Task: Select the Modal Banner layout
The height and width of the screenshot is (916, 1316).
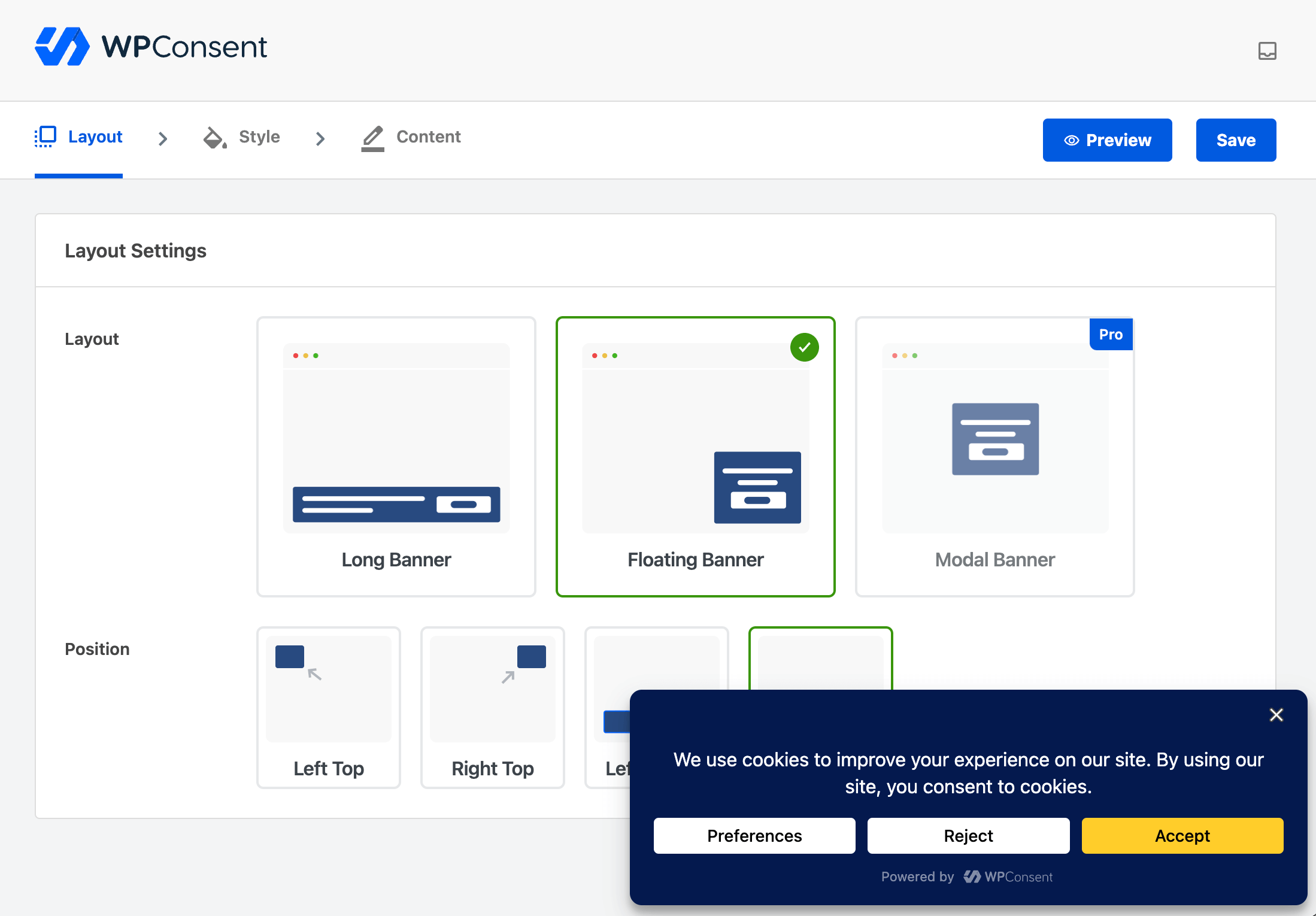Action: (x=994, y=456)
